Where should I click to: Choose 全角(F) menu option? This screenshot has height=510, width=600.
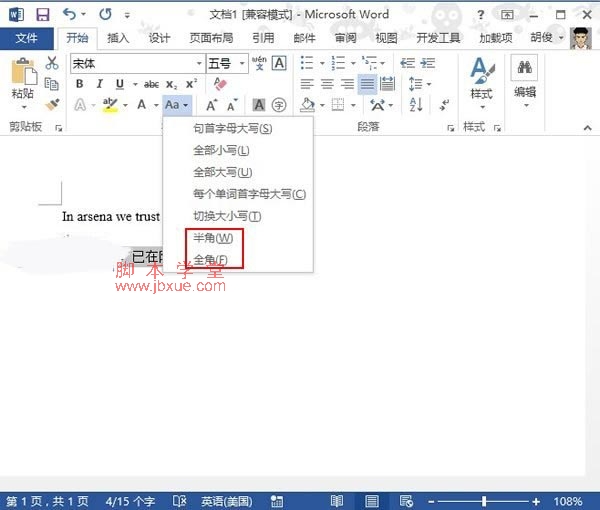pos(210,260)
